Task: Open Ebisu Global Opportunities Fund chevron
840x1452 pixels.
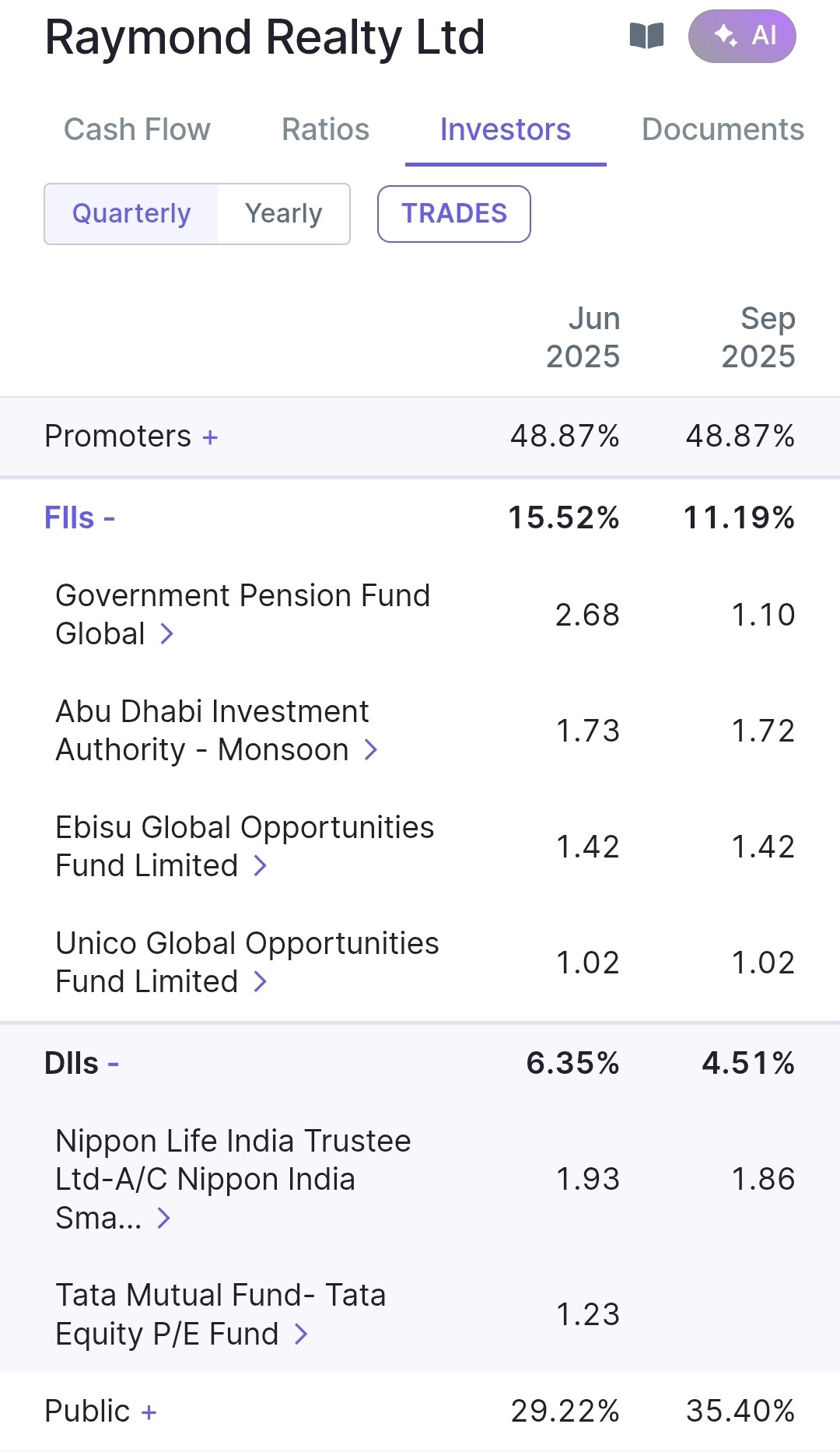Action: point(261,866)
